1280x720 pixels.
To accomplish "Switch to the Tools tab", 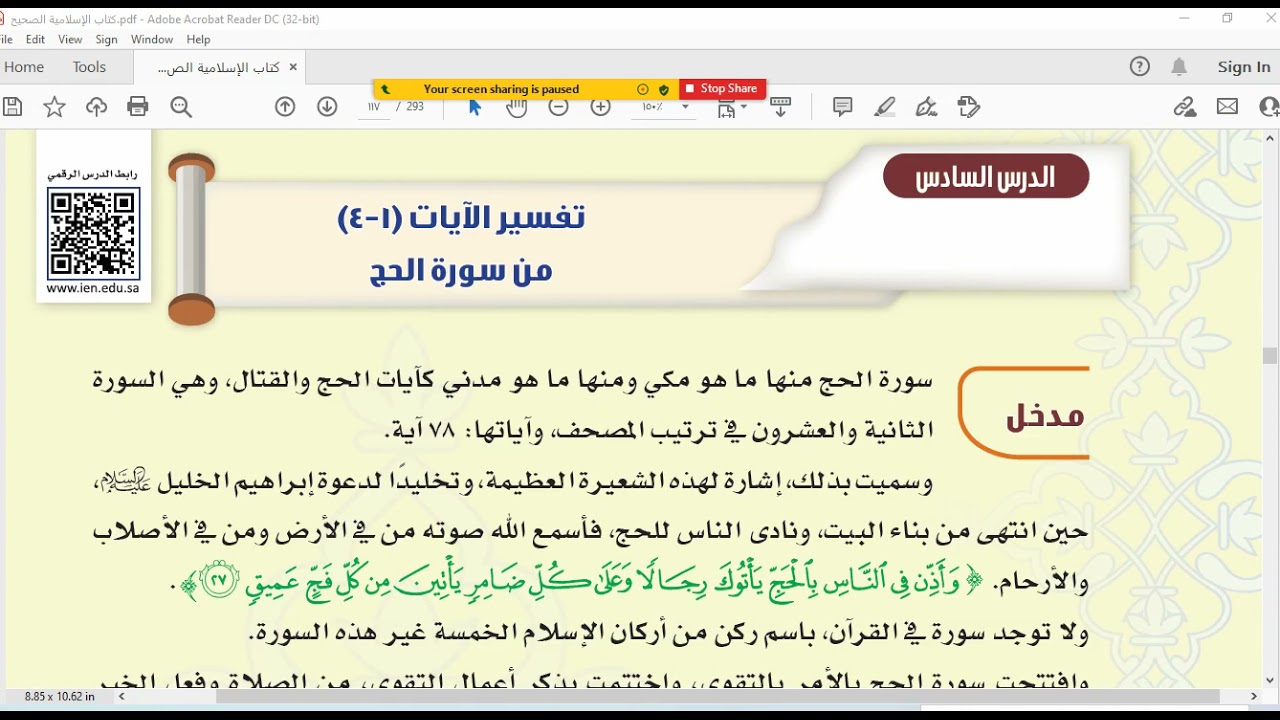I will 89,67.
